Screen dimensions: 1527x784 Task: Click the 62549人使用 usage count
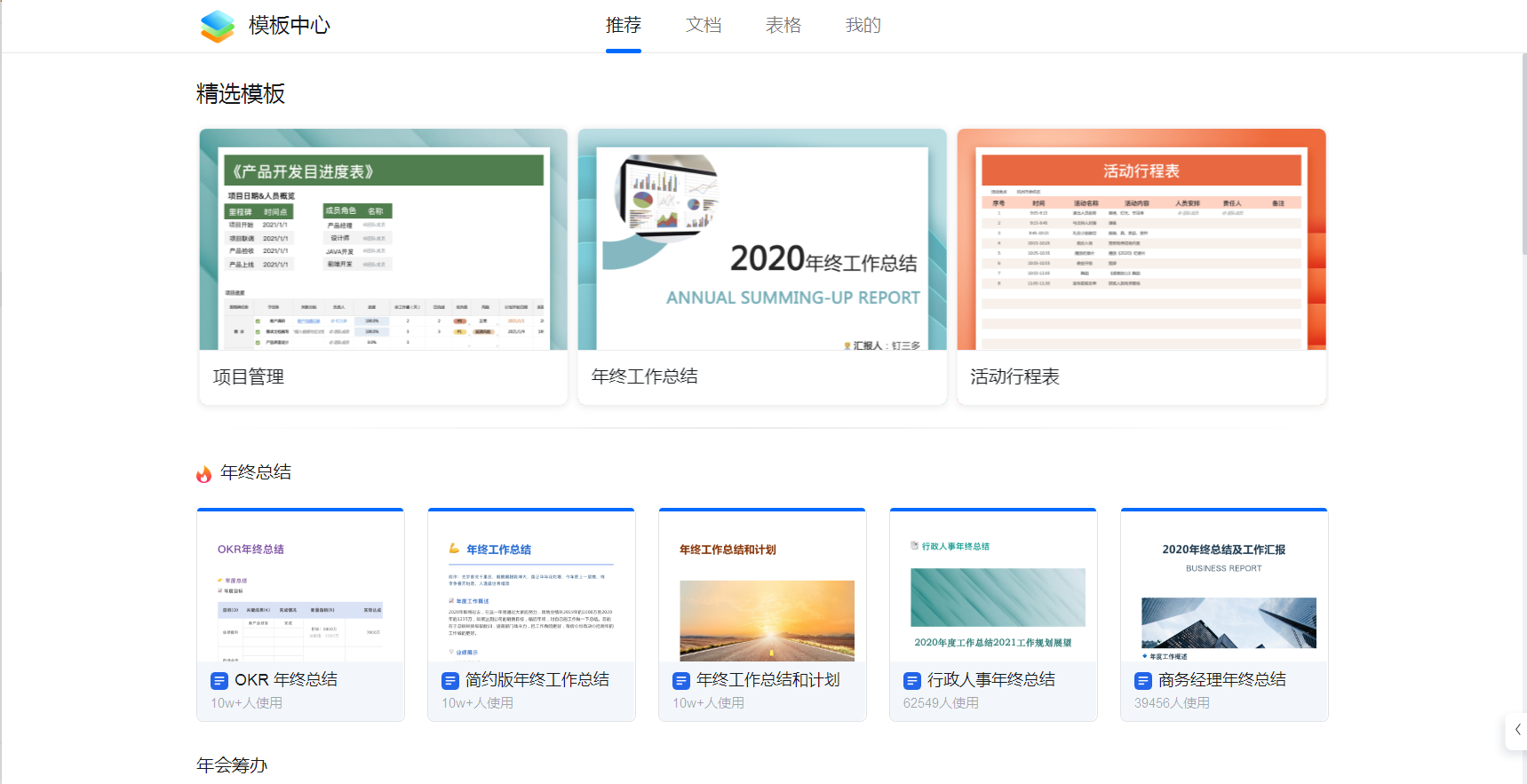(941, 702)
